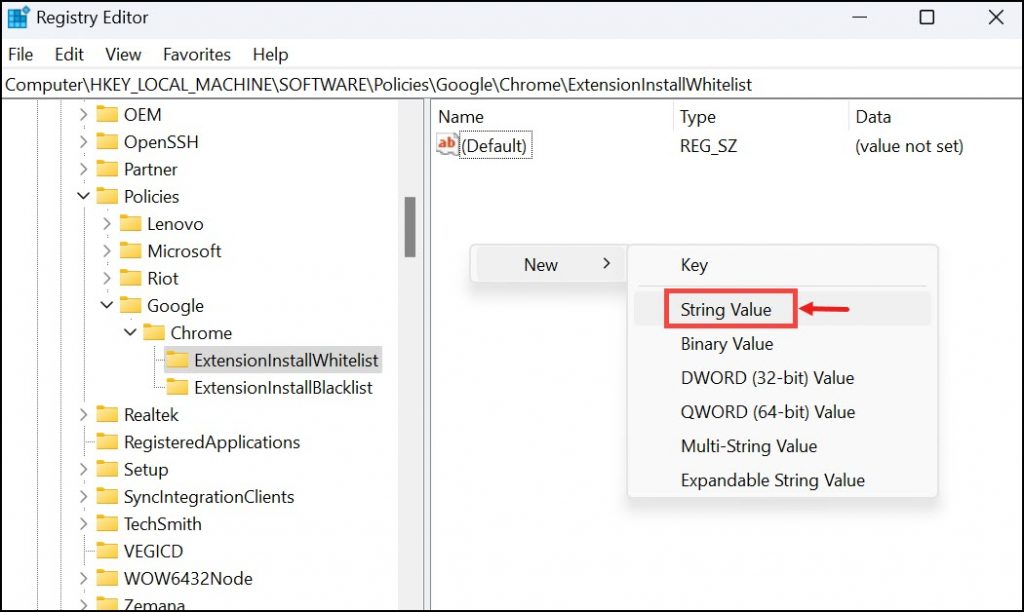
Task: Expand the Realtek node
Action: pos(83,414)
